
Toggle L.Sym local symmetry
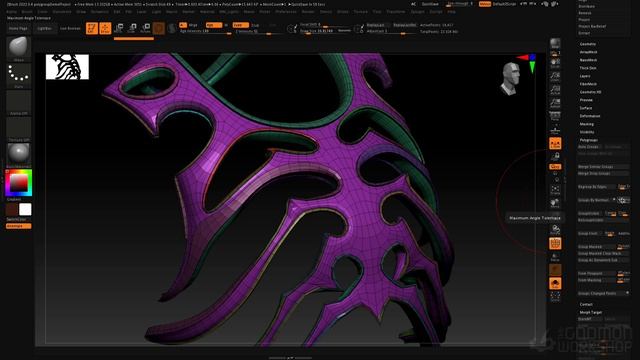pos(555,143)
